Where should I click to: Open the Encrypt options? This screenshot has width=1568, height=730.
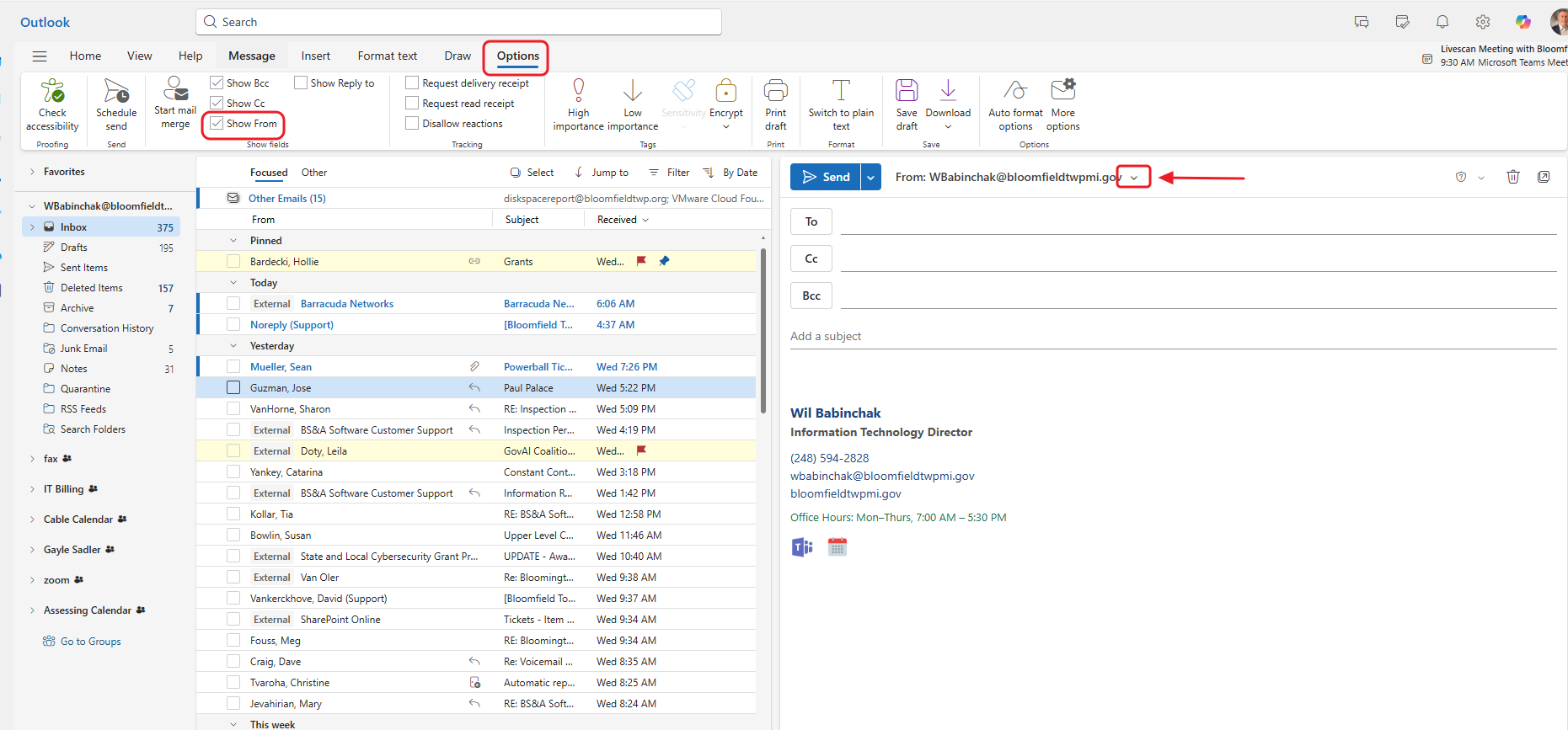726,104
